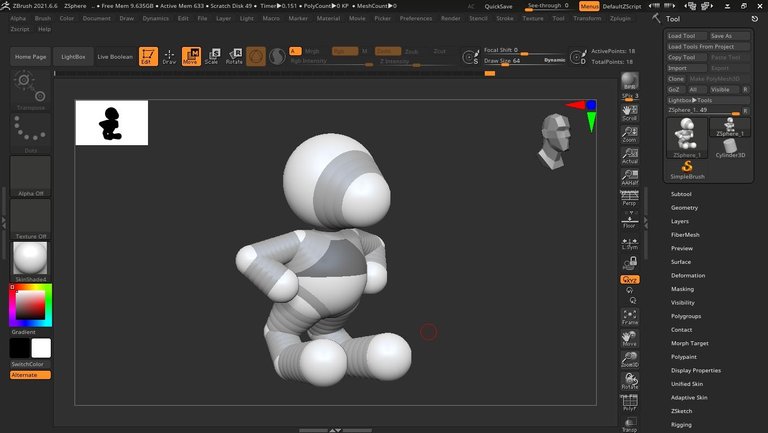Click the SkinShade4 material thumbnail

[x=30, y=261]
